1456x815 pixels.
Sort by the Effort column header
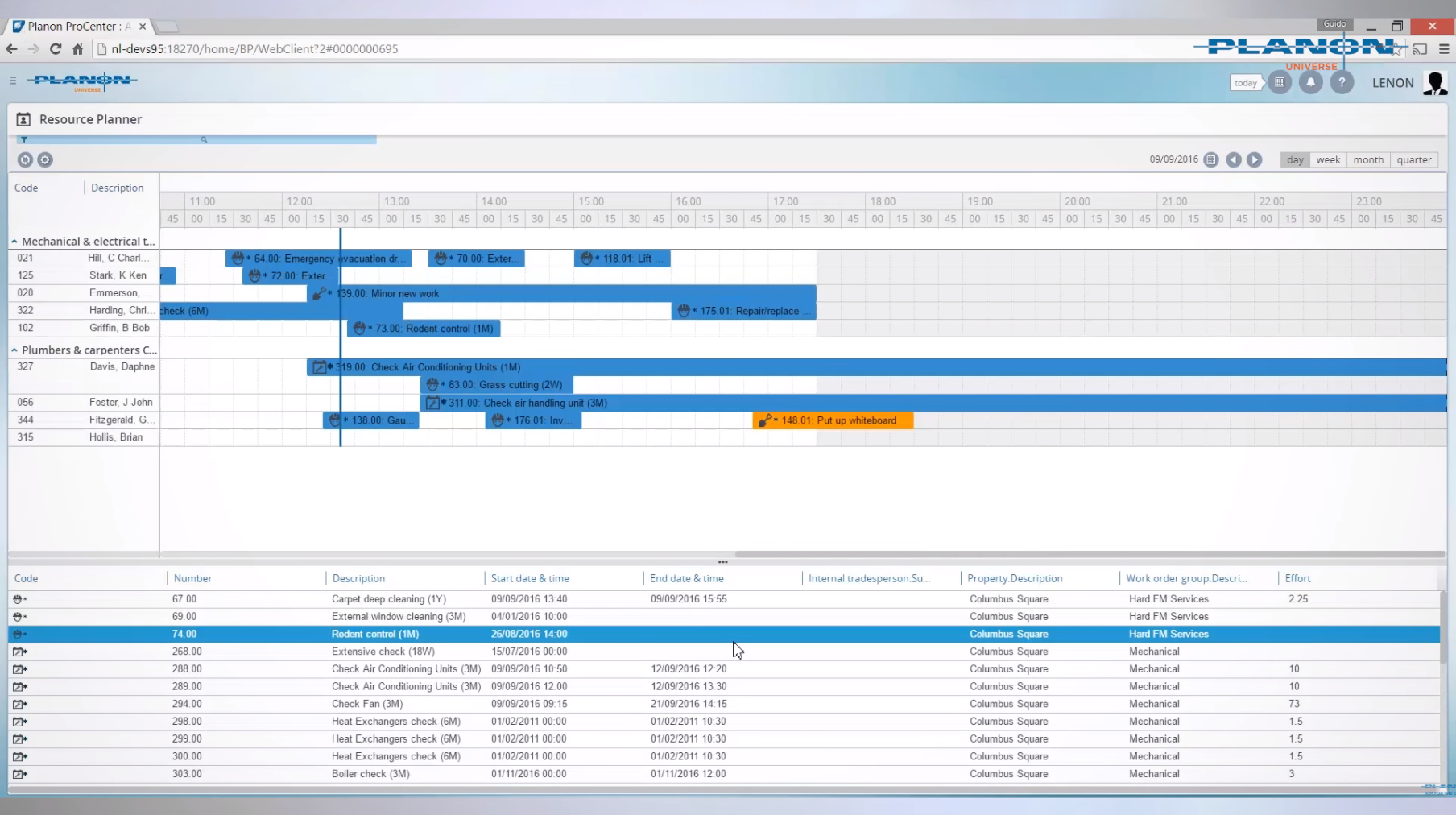coord(1297,579)
